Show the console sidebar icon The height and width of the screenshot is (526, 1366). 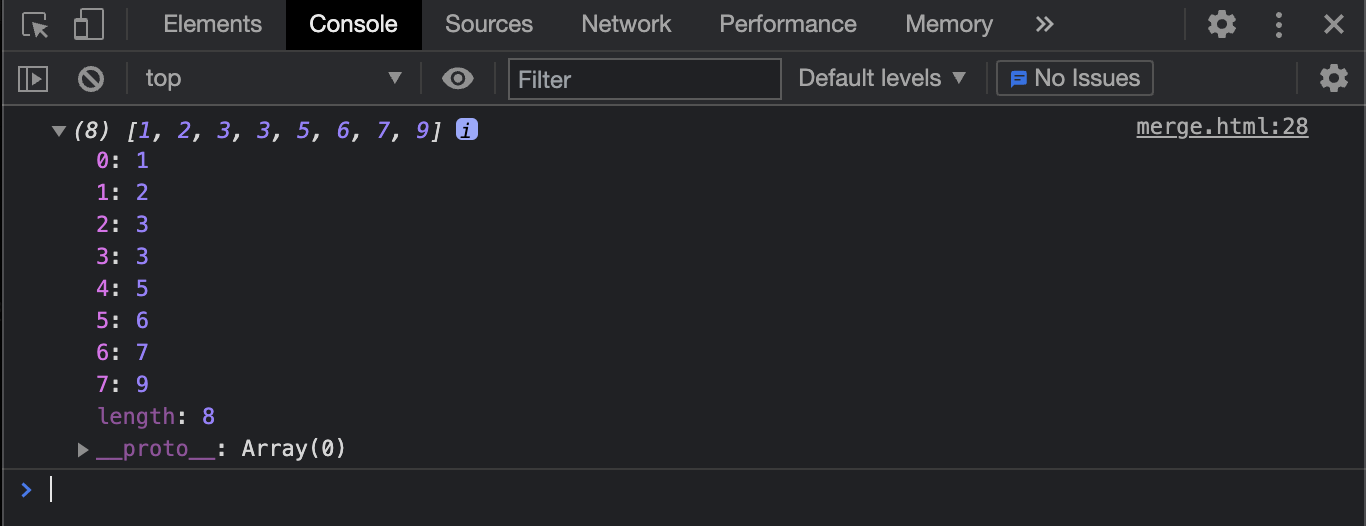[34, 78]
